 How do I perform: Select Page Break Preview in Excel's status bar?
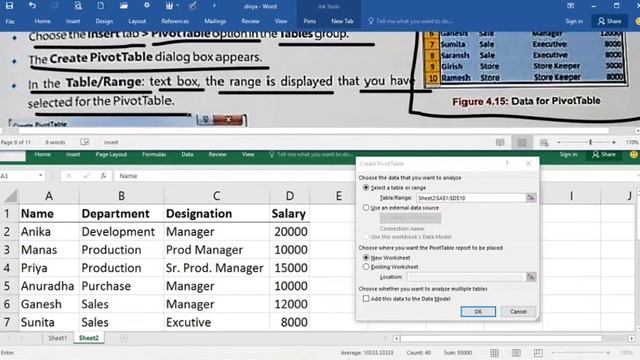538,352
